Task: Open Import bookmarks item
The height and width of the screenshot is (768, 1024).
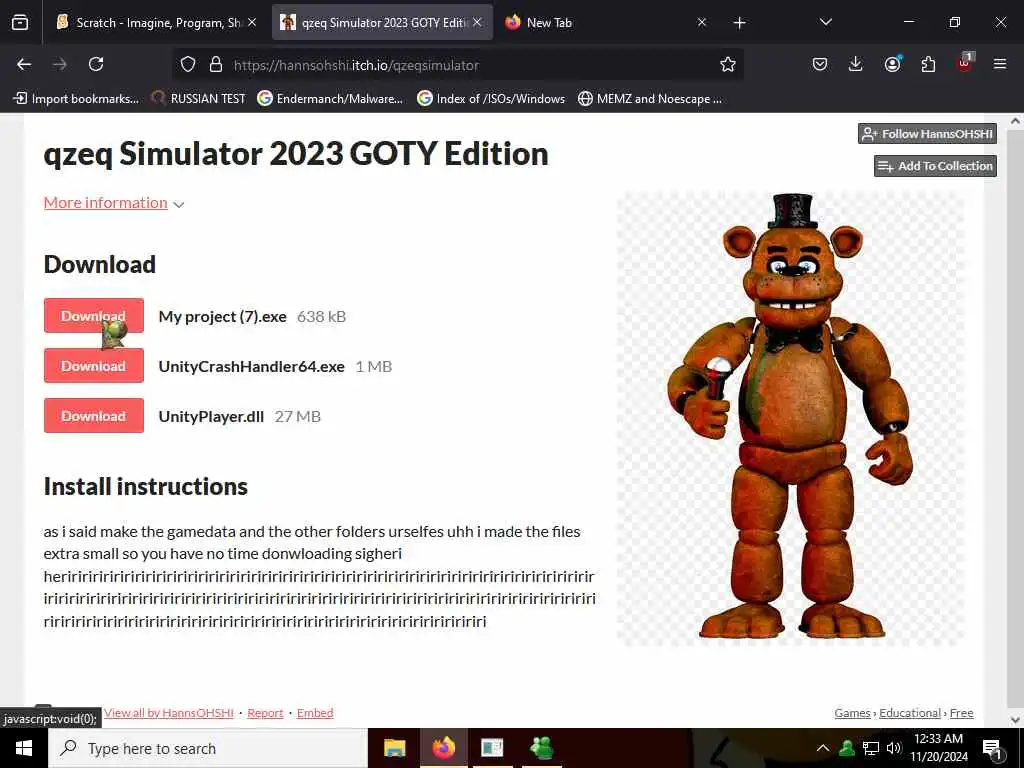Action: tap(76, 99)
